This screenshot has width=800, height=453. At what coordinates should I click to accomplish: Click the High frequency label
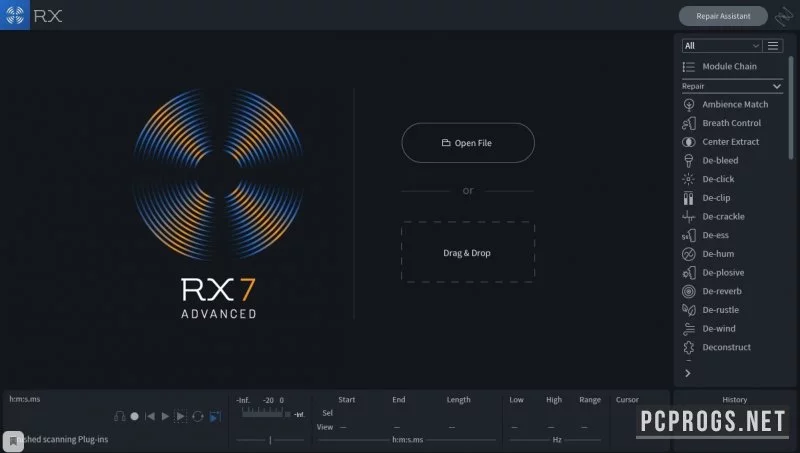tap(554, 399)
